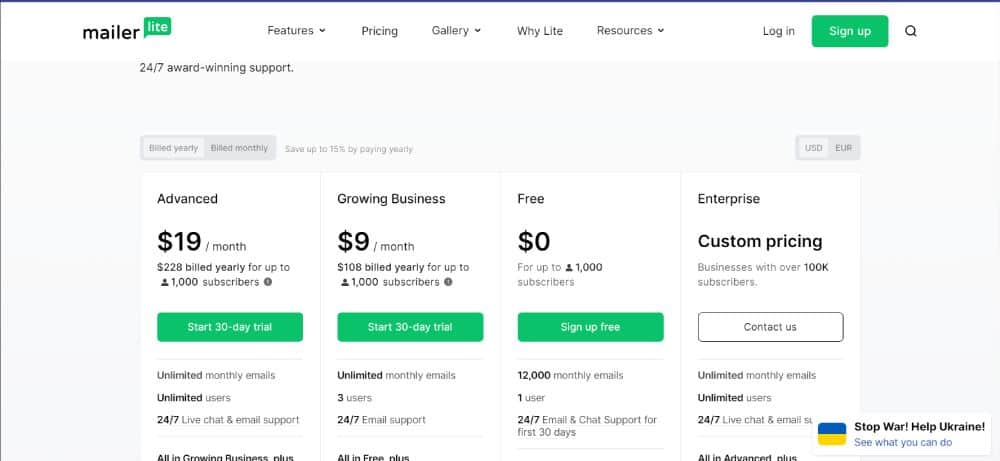Screen dimensions: 1000x461
Task: Click Save up to 15% by paying yearly
Action: pos(349,149)
